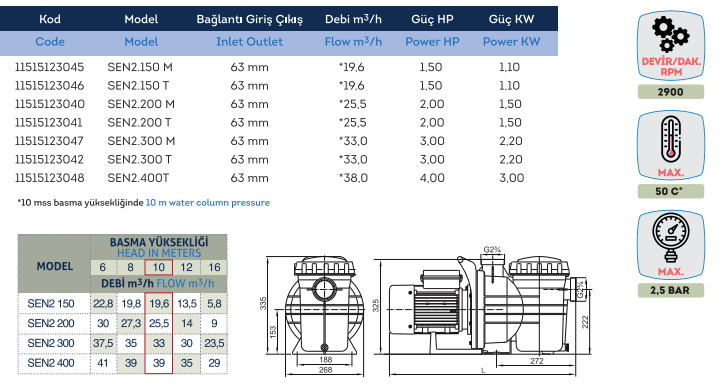723x392 pixels.
Task: Click the 2,5 BAR pressure badge
Action: 671,290
